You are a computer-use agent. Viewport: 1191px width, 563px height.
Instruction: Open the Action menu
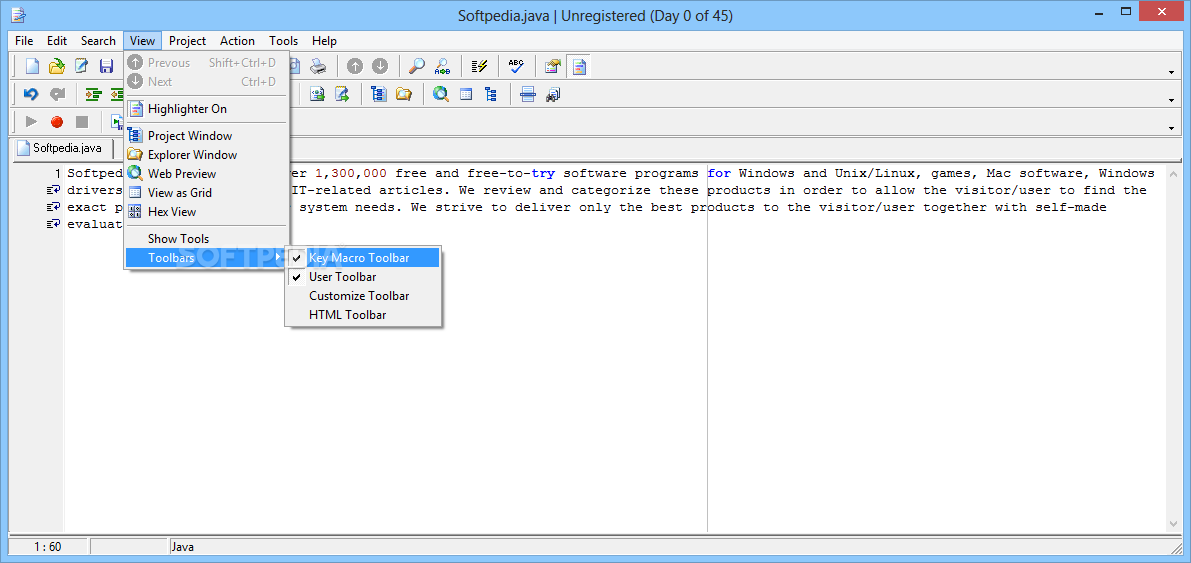pyautogui.click(x=238, y=41)
